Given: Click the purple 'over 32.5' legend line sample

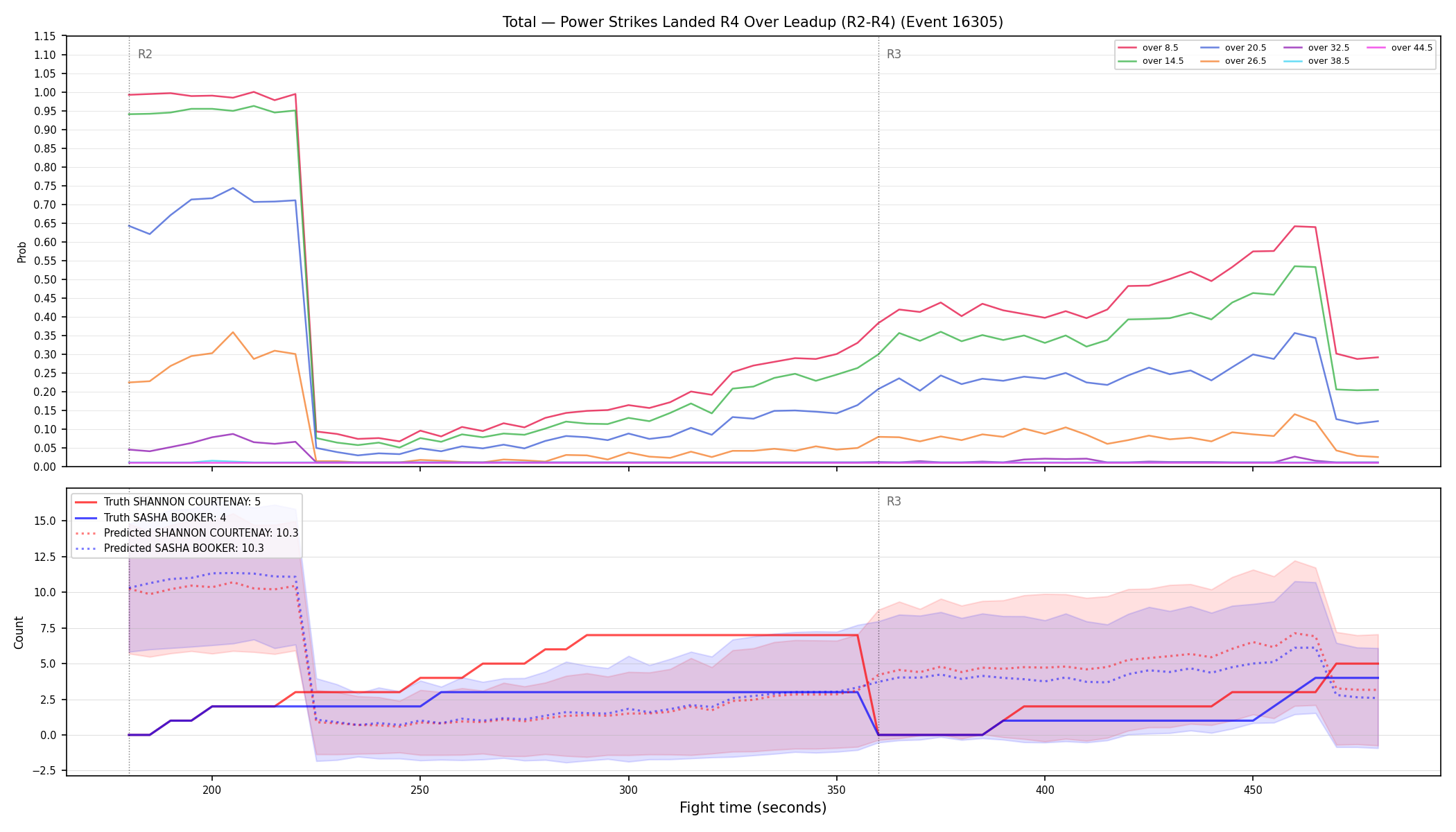Looking at the screenshot, I should [x=1293, y=48].
